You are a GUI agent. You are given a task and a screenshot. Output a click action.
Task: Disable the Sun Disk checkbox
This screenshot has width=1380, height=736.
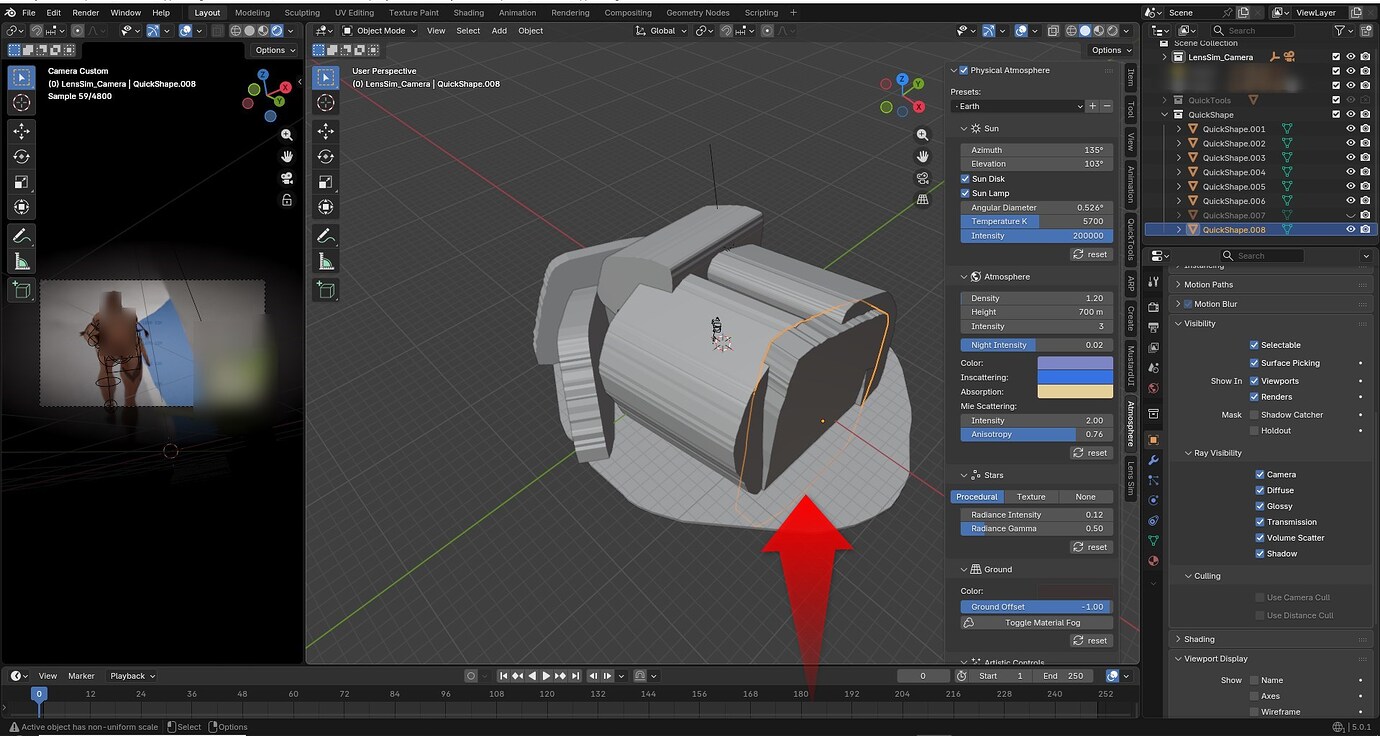click(965, 179)
